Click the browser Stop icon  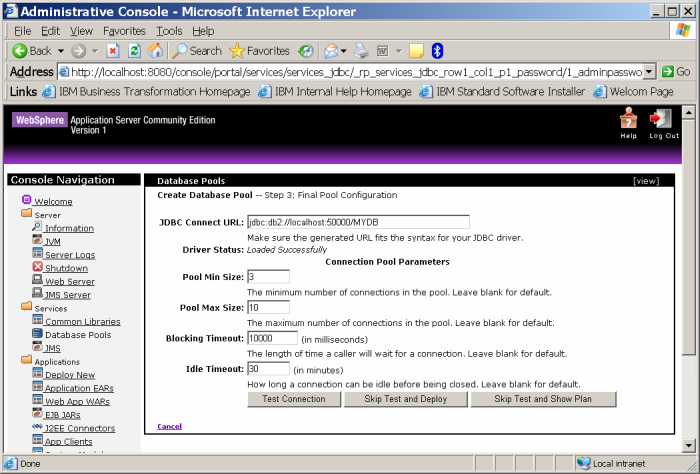pyautogui.click(x=113, y=50)
